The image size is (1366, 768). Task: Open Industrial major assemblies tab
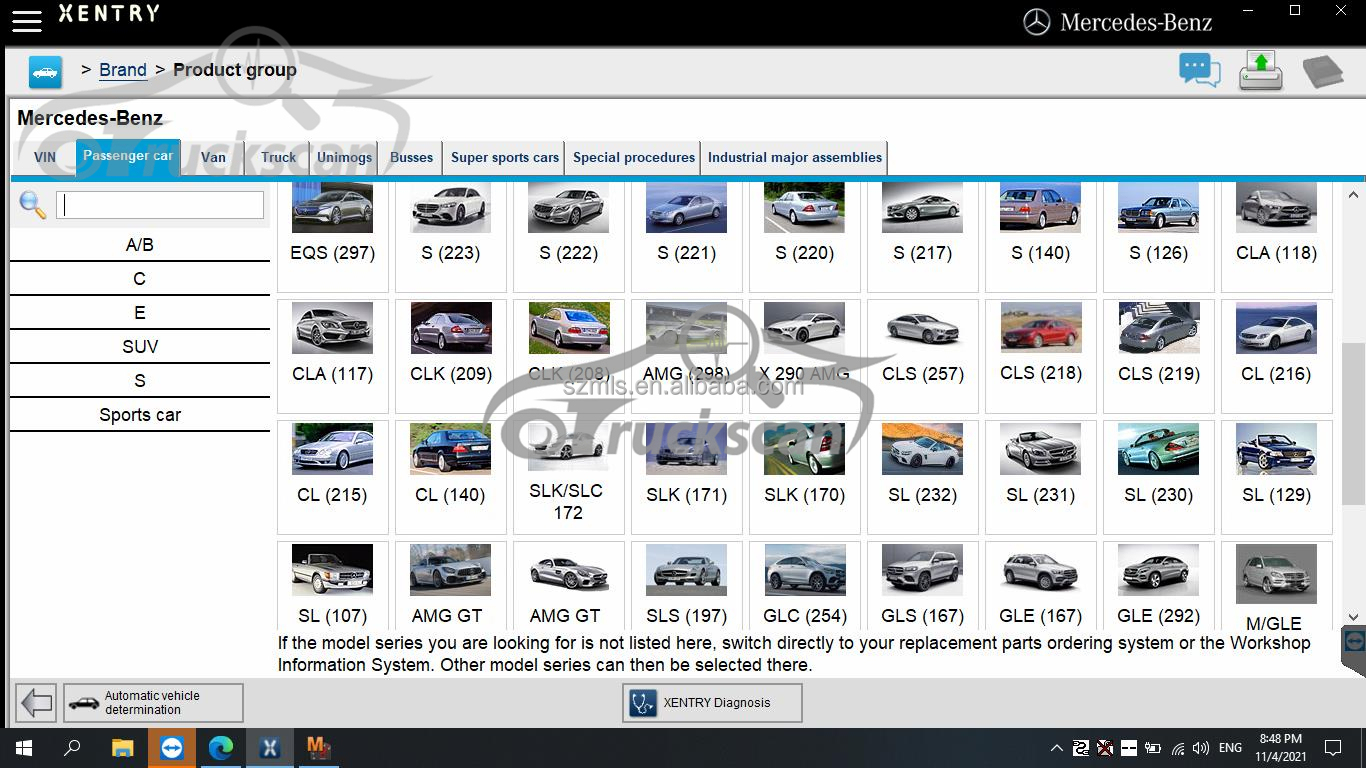(795, 157)
